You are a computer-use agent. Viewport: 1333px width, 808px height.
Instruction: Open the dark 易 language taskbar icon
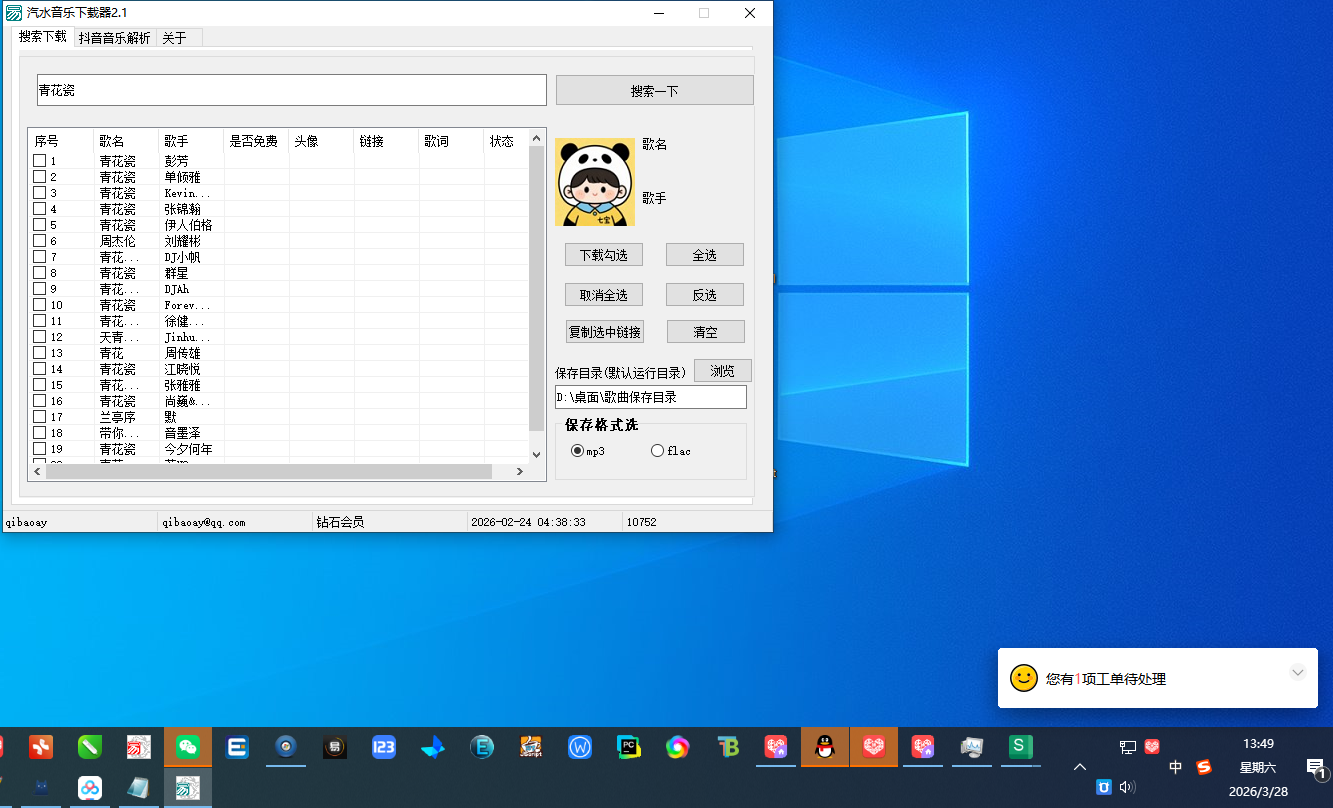tap(335, 747)
